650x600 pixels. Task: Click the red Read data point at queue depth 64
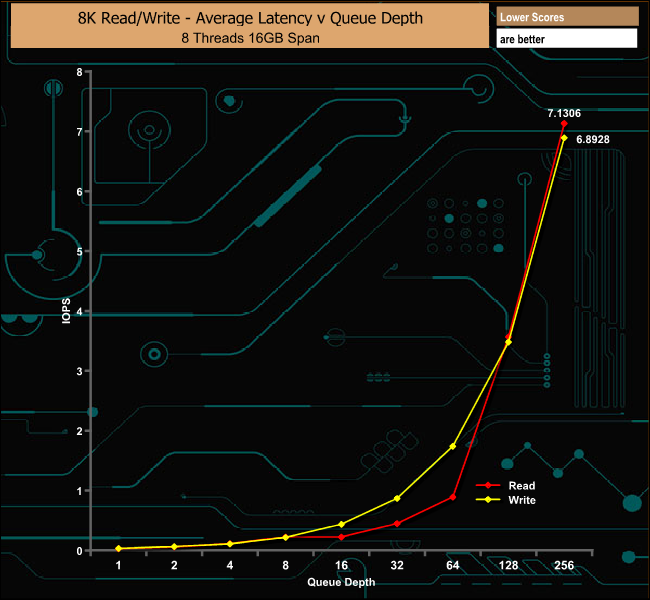(x=453, y=497)
